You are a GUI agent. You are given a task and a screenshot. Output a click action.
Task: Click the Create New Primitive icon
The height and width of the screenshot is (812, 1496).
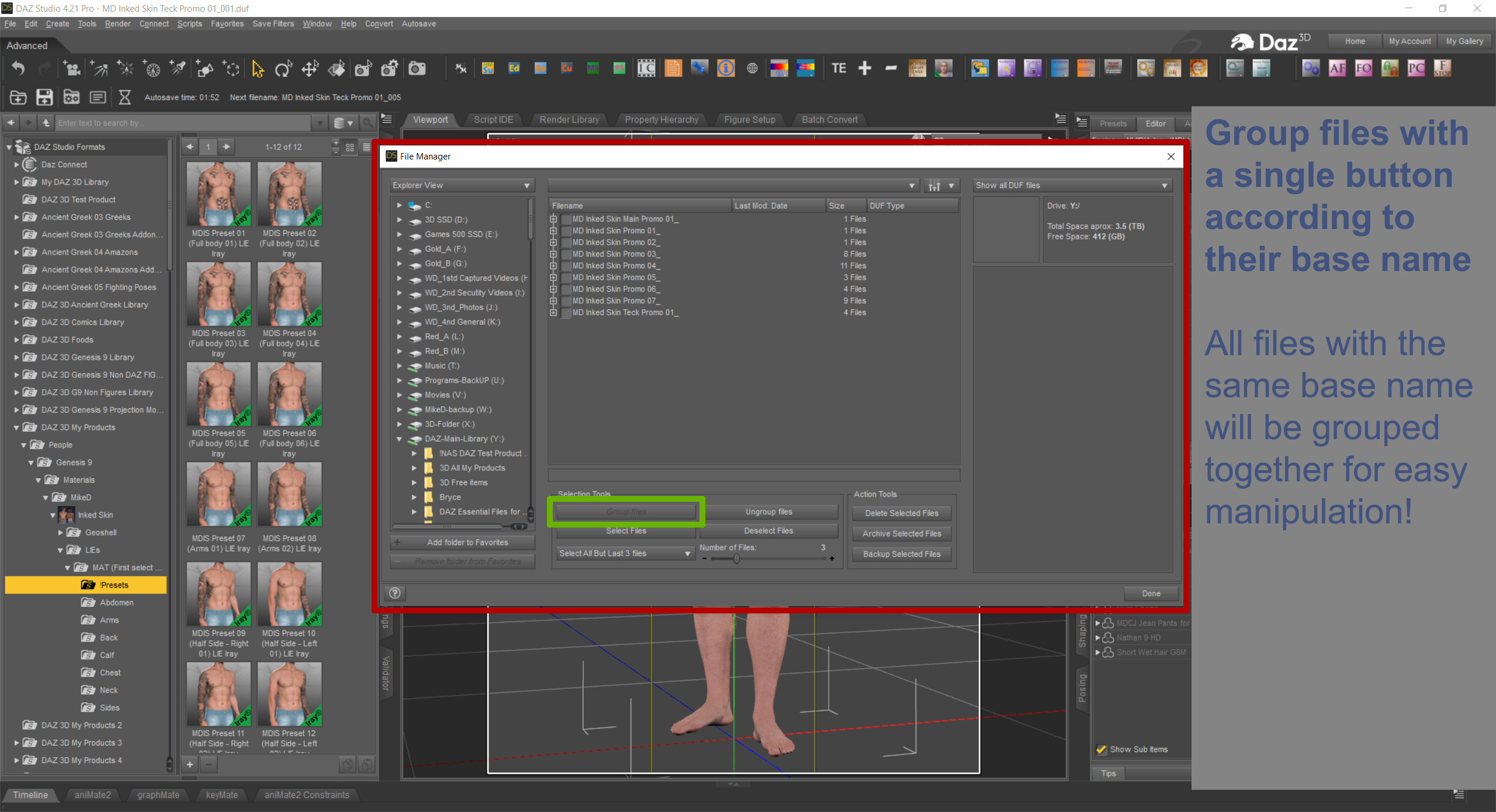pyautogui.click(x=205, y=69)
